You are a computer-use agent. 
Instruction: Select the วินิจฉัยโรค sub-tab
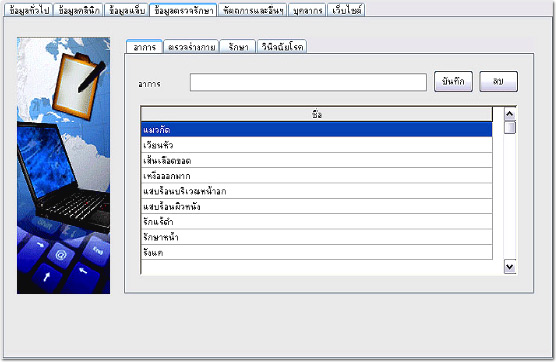(x=282, y=47)
